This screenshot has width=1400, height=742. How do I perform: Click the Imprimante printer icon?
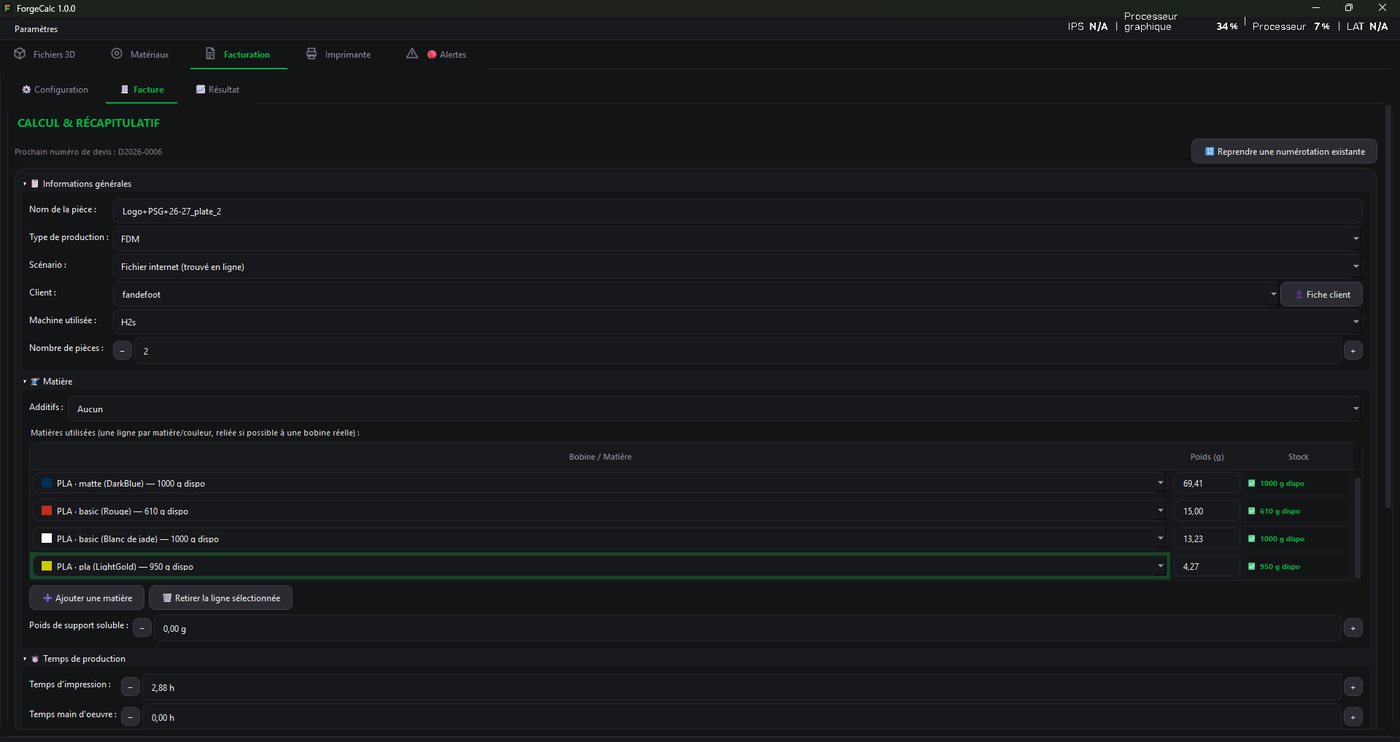(x=312, y=54)
